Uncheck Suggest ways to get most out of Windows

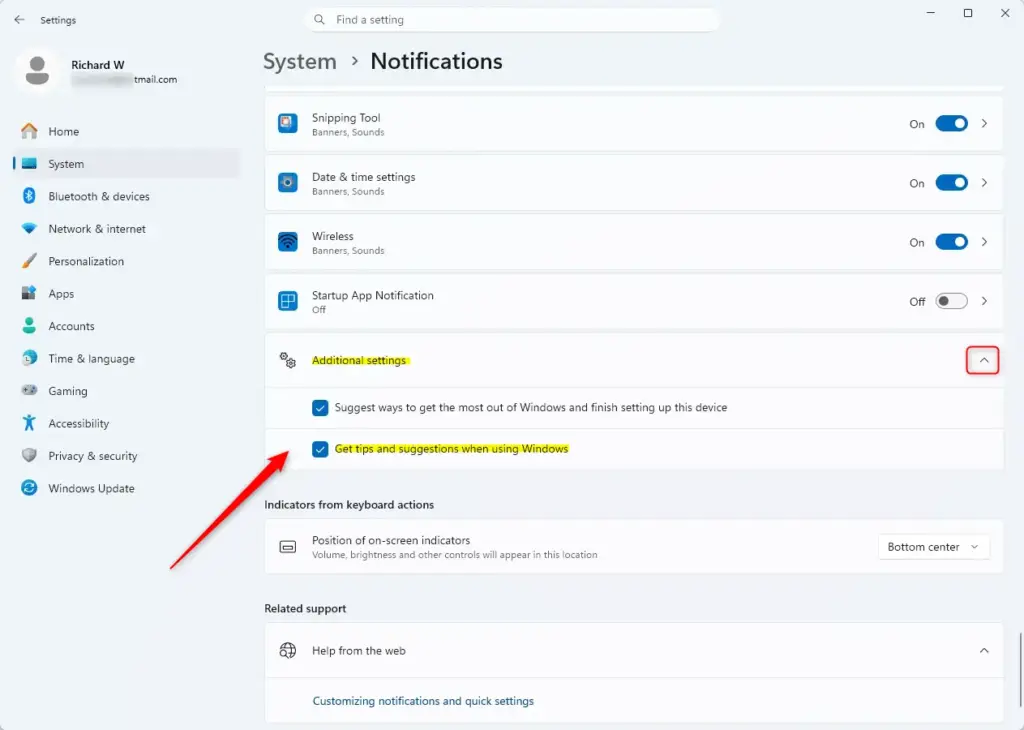(x=320, y=407)
